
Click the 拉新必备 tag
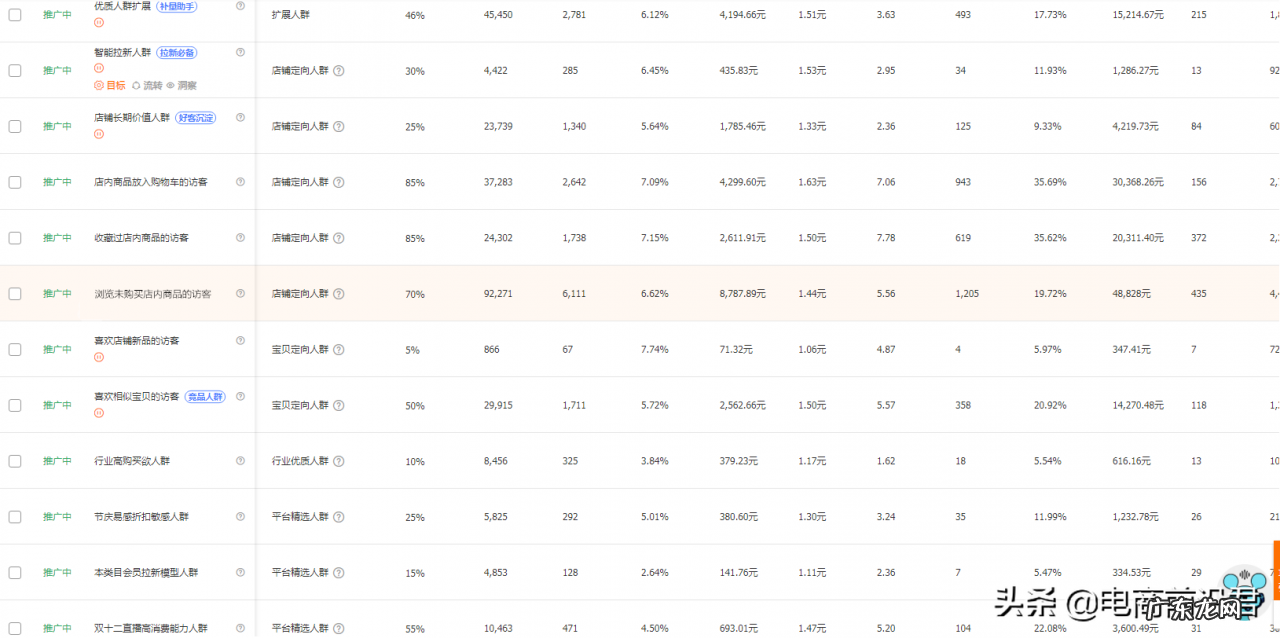pyautogui.click(x=177, y=52)
